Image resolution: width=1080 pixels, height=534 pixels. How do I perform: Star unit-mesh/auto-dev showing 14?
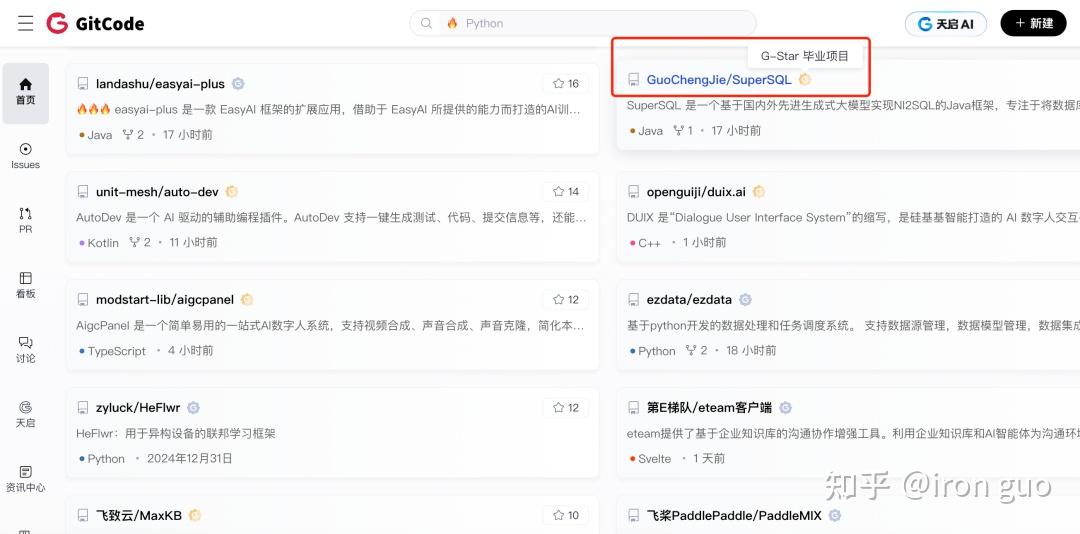click(x=565, y=192)
